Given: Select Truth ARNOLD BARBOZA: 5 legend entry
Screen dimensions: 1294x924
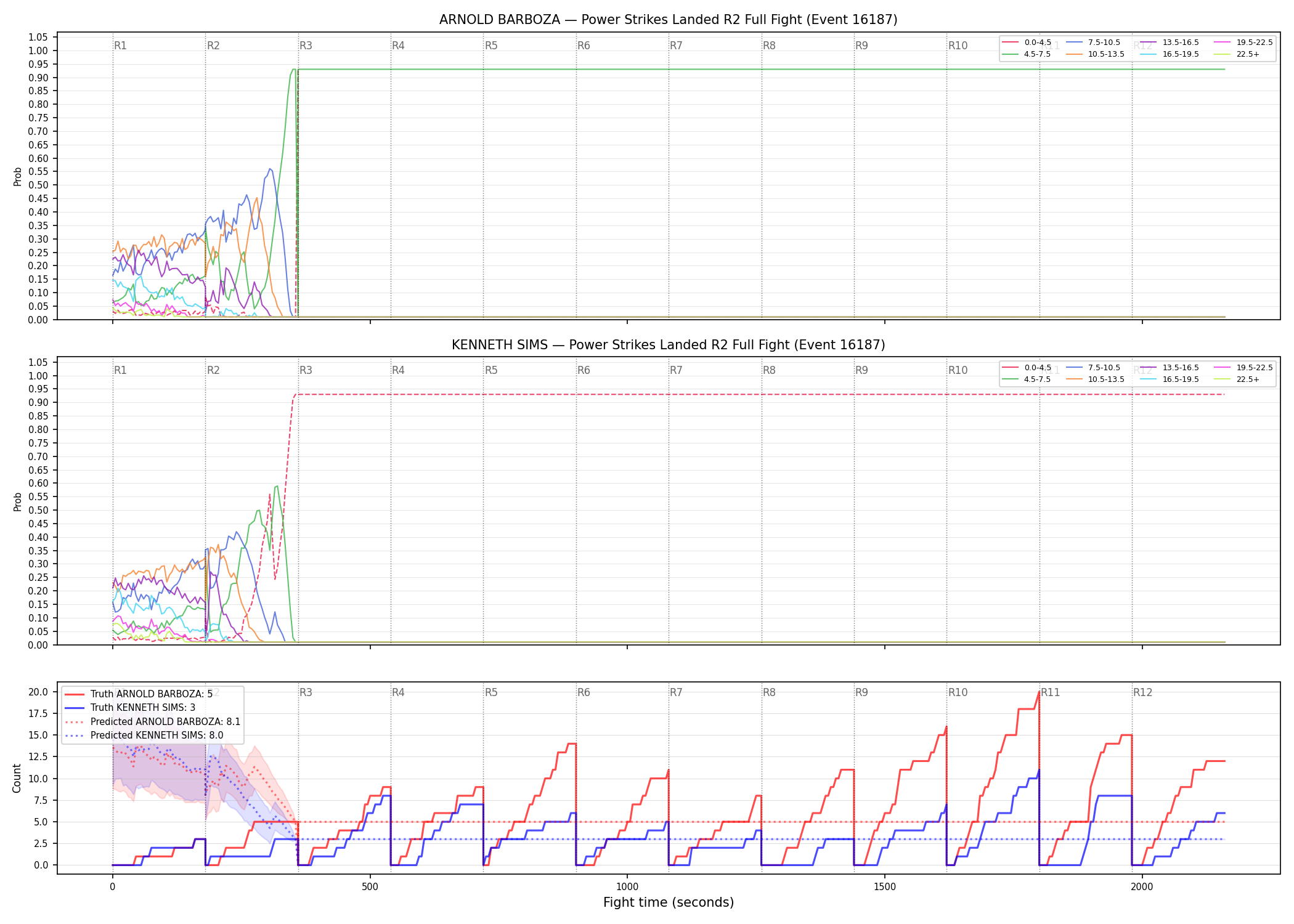Looking at the screenshot, I should pyautogui.click(x=139, y=694).
